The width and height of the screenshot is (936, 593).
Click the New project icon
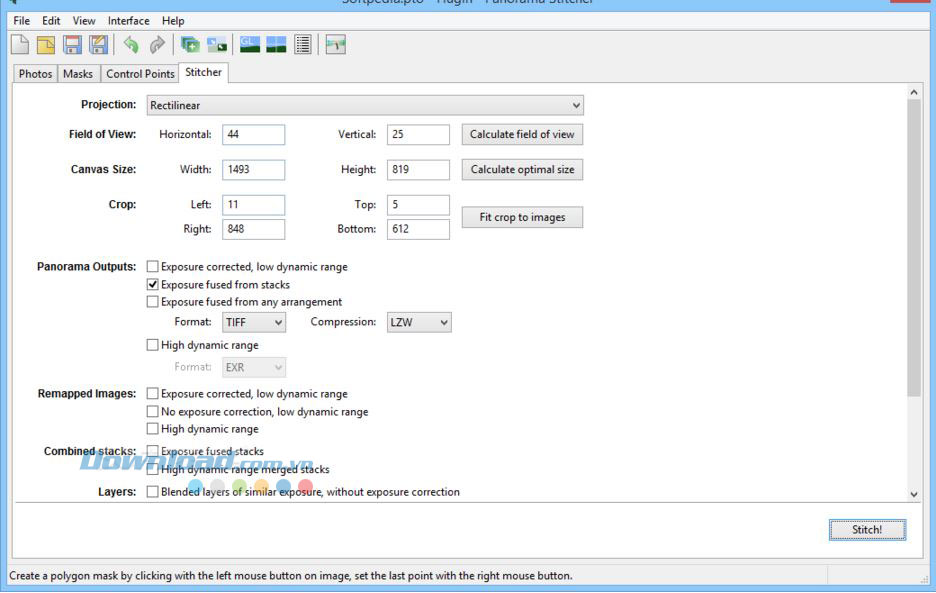tap(20, 44)
